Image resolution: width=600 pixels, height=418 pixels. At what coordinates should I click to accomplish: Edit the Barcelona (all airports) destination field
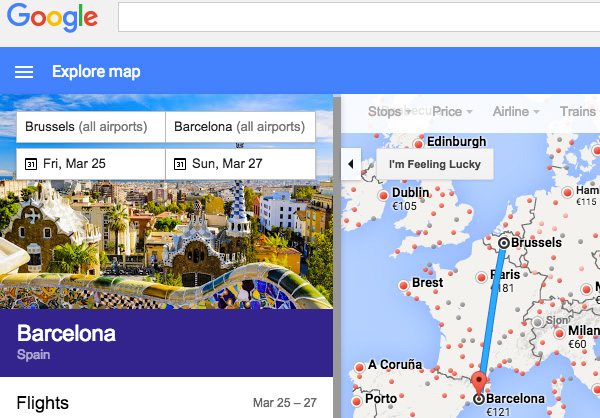click(x=240, y=127)
